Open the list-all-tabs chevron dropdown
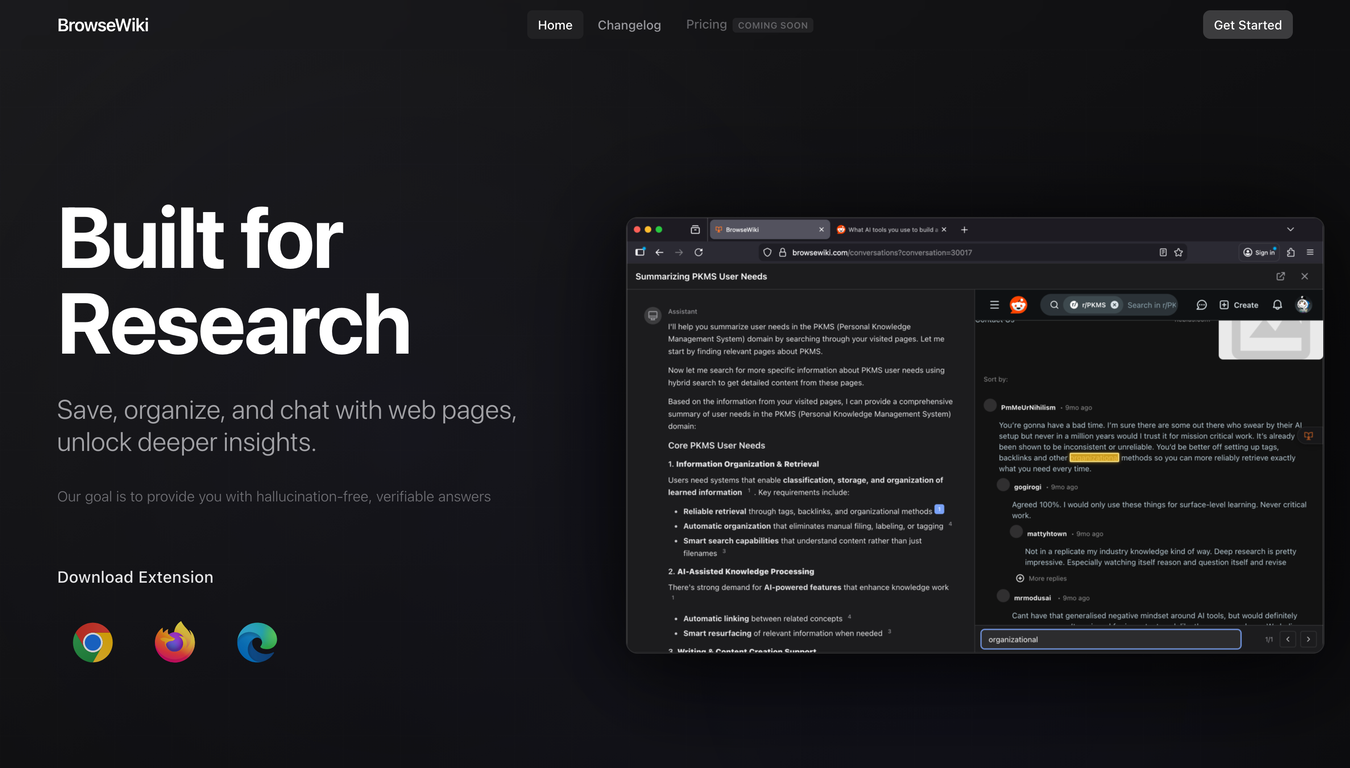This screenshot has width=1350, height=768. (1290, 229)
